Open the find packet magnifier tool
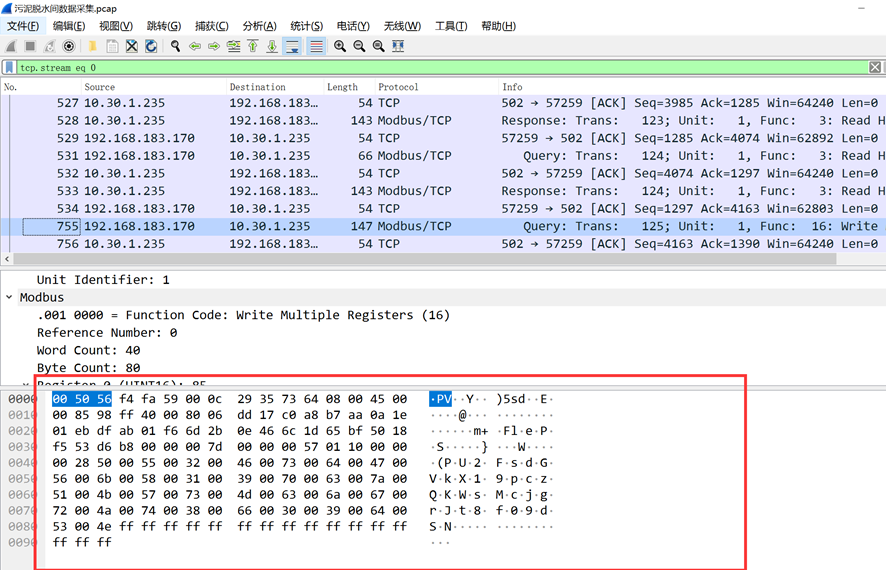 pos(175,46)
